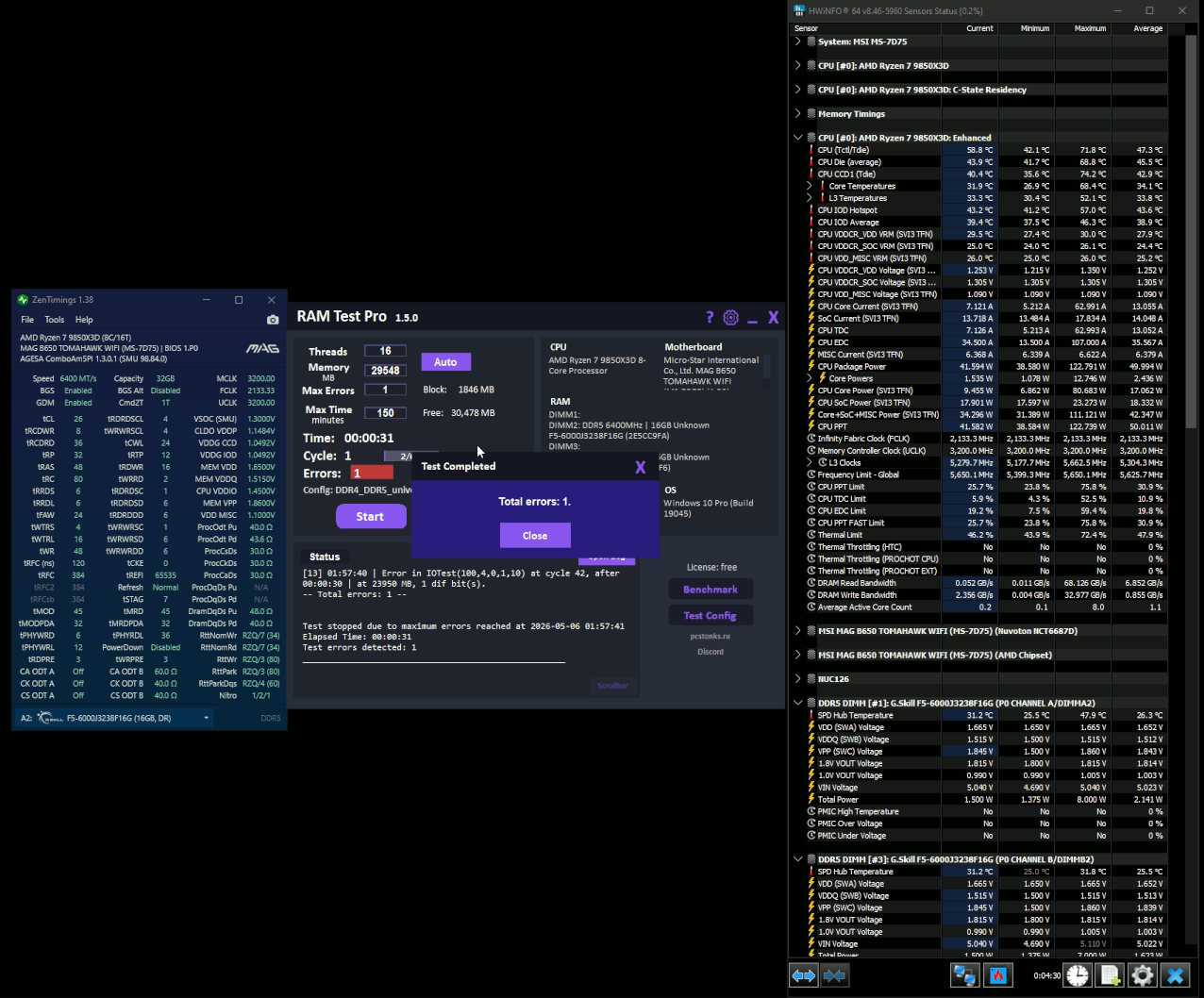The width and height of the screenshot is (1204, 998).
Task: Click the MAG logo in ZenTimings
Action: (262, 349)
